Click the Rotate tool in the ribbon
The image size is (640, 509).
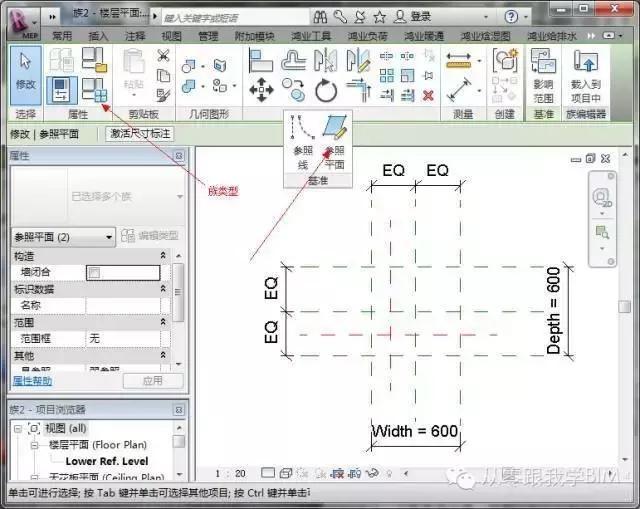point(326,91)
